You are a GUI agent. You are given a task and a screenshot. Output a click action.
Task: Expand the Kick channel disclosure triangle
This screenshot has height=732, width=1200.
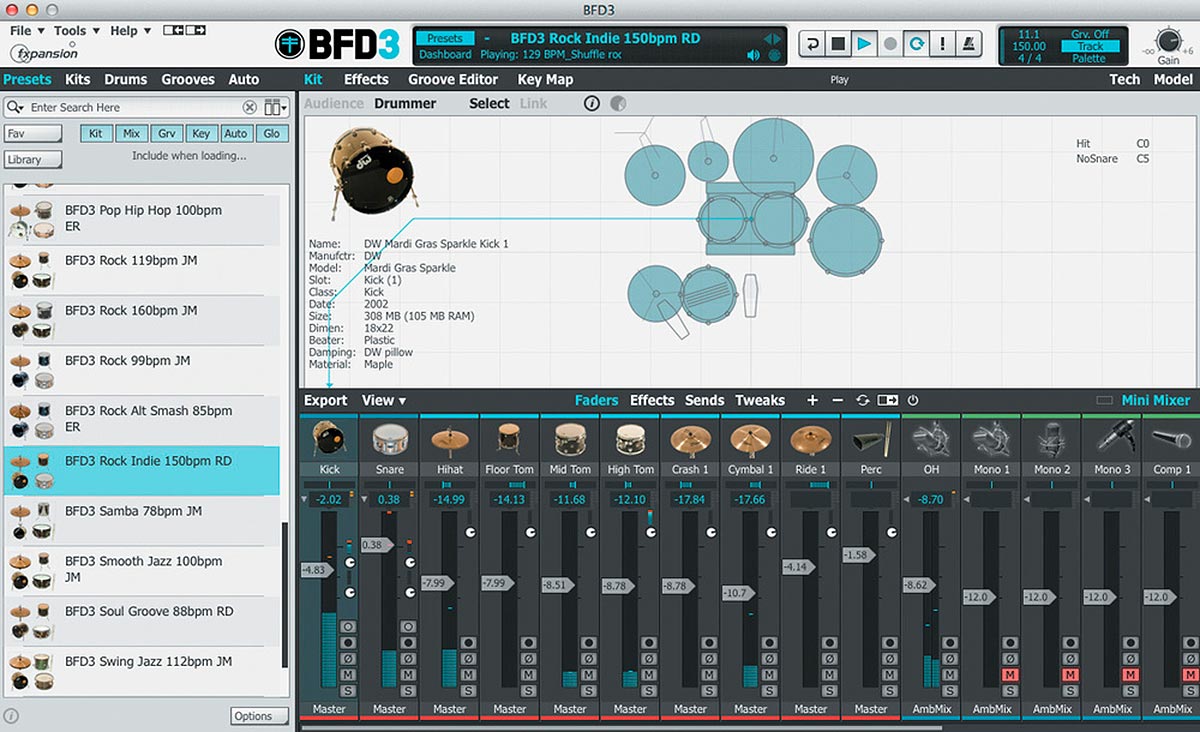(x=305, y=499)
